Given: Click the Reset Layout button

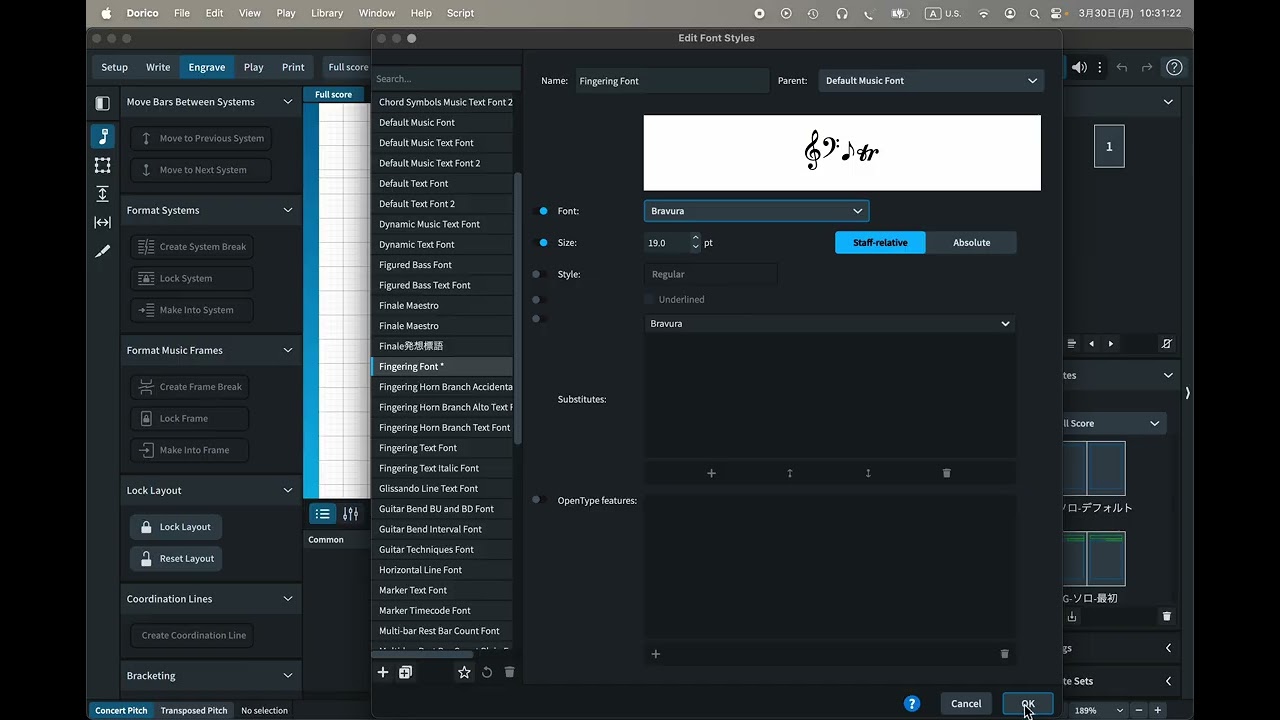Looking at the screenshot, I should point(176,559).
